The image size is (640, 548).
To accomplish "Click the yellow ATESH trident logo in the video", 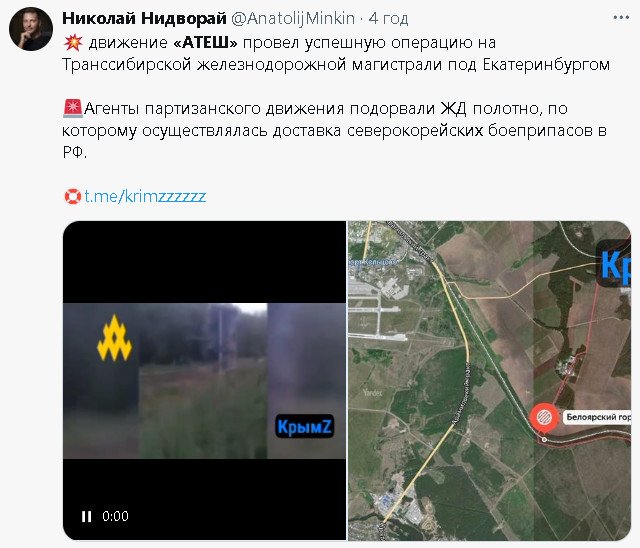I will [114, 338].
